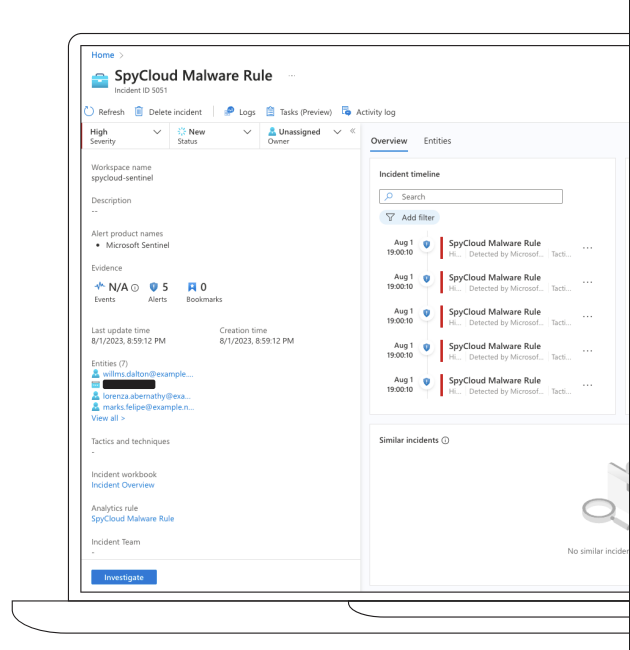Viewport: 630px width, 650px height.
Task: Open the ellipsis menu for the second timeline alert
Action: pos(587,282)
